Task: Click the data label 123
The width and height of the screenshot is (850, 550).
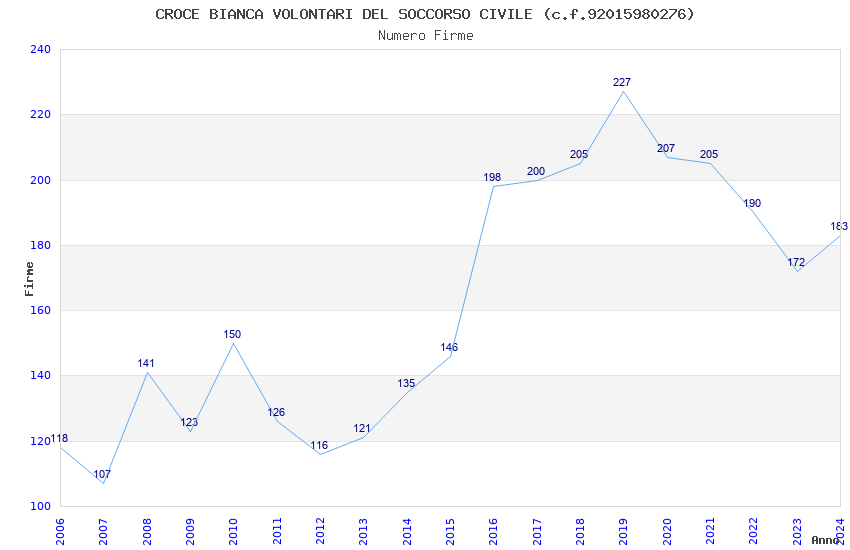Action: tap(189, 422)
